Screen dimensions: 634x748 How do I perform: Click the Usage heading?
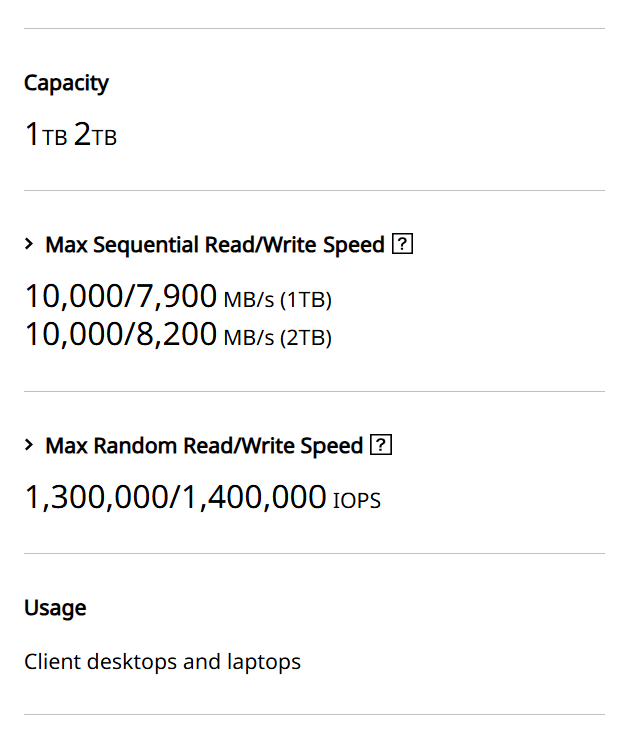click(x=55, y=608)
